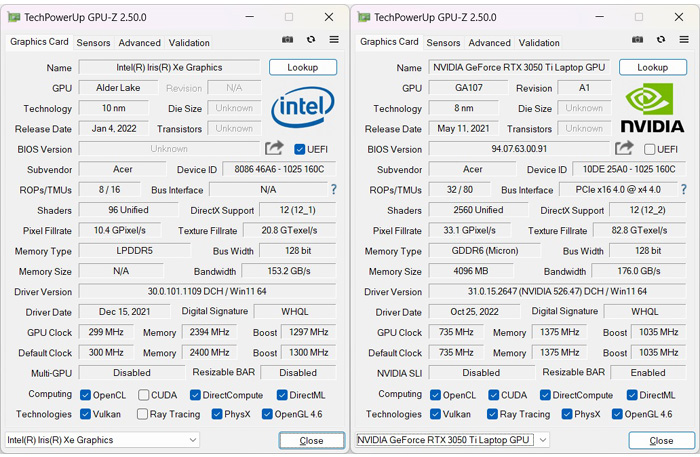This screenshot has height=457, width=700.
Task: Click BIOS Version field 94.07.63.00.91
Action: pos(519,149)
